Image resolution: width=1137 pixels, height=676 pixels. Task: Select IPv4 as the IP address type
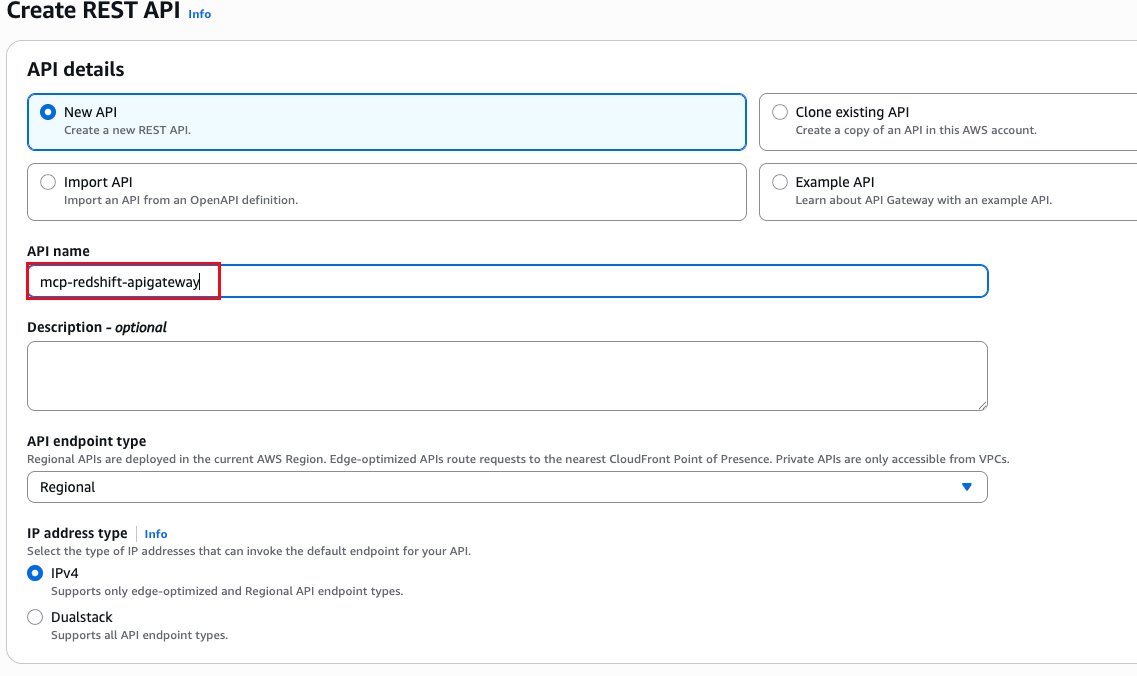point(35,573)
